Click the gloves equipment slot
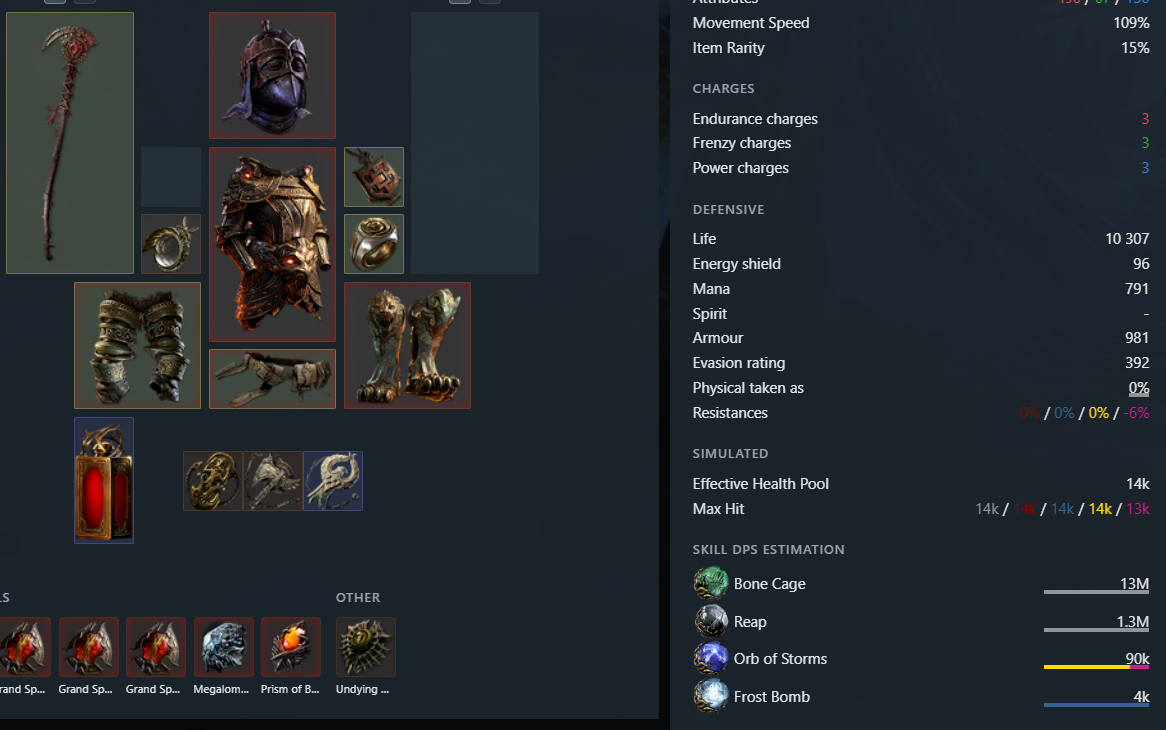 (138, 346)
